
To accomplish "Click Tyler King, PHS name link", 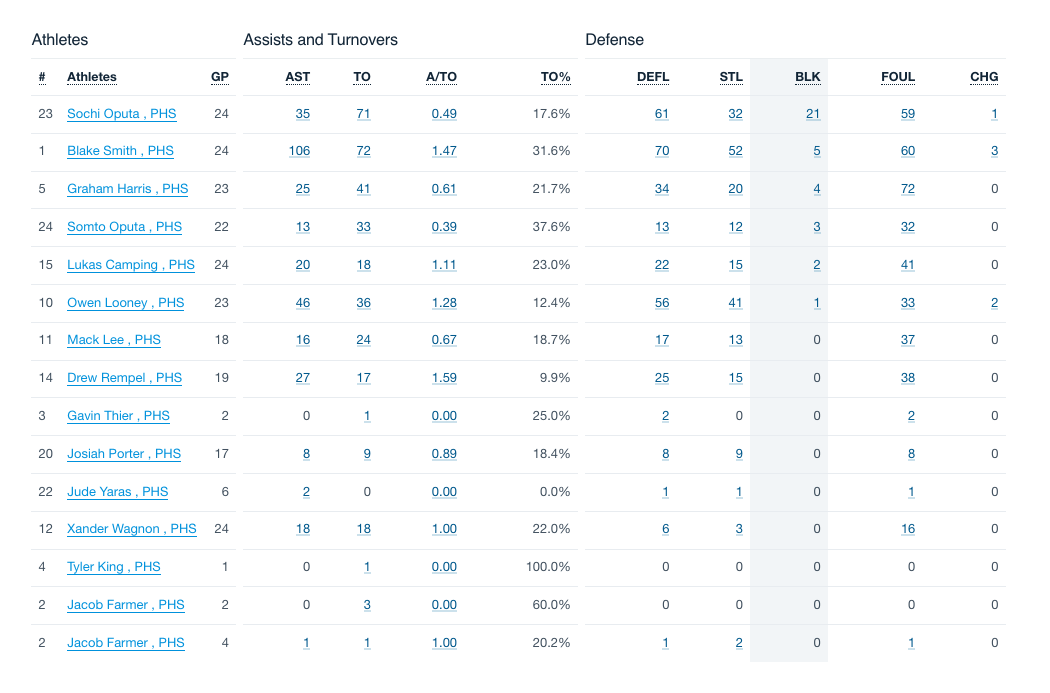I will point(113,567).
